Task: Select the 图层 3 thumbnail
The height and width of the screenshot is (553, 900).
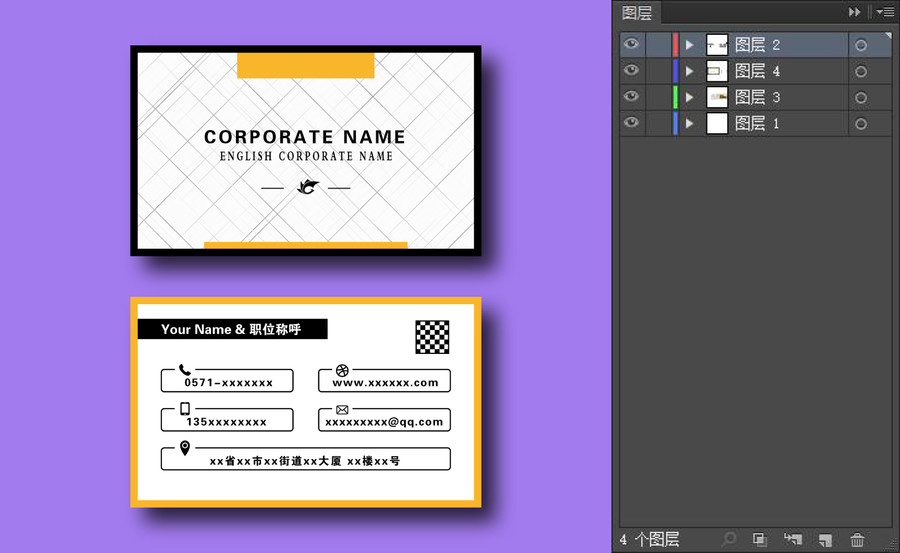Action: tap(717, 97)
